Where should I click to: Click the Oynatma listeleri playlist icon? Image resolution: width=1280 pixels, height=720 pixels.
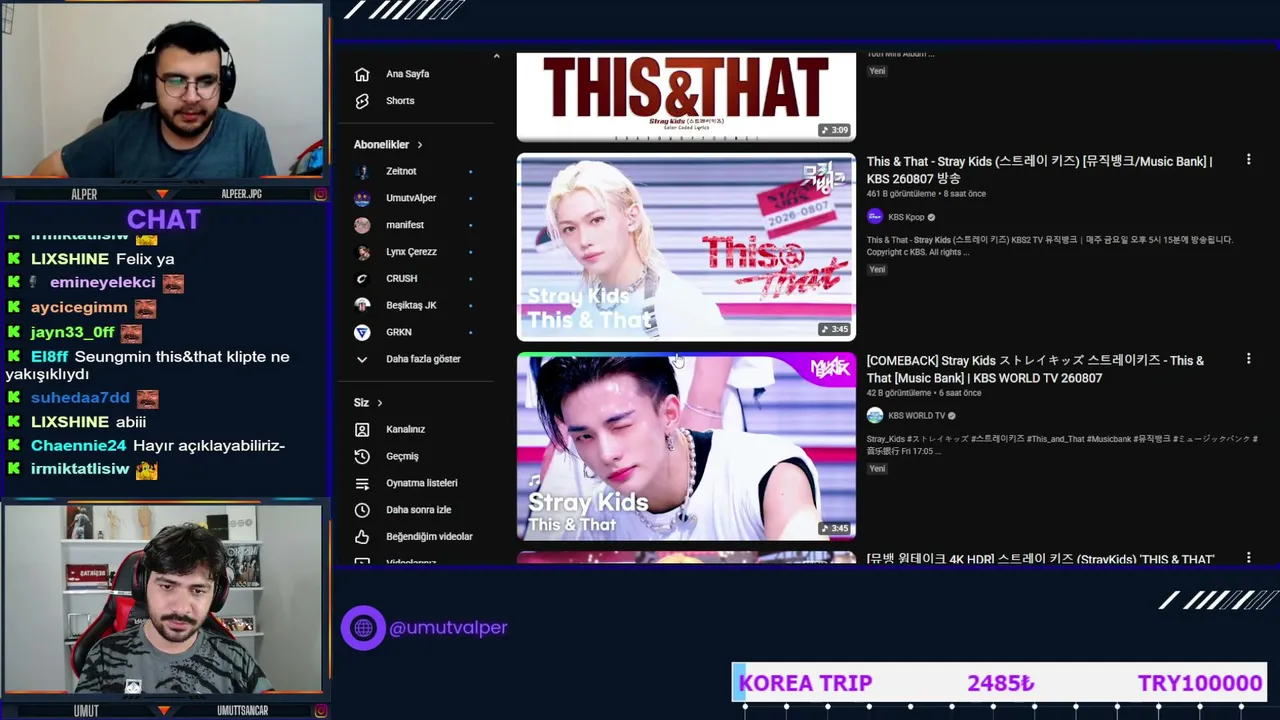[362, 483]
